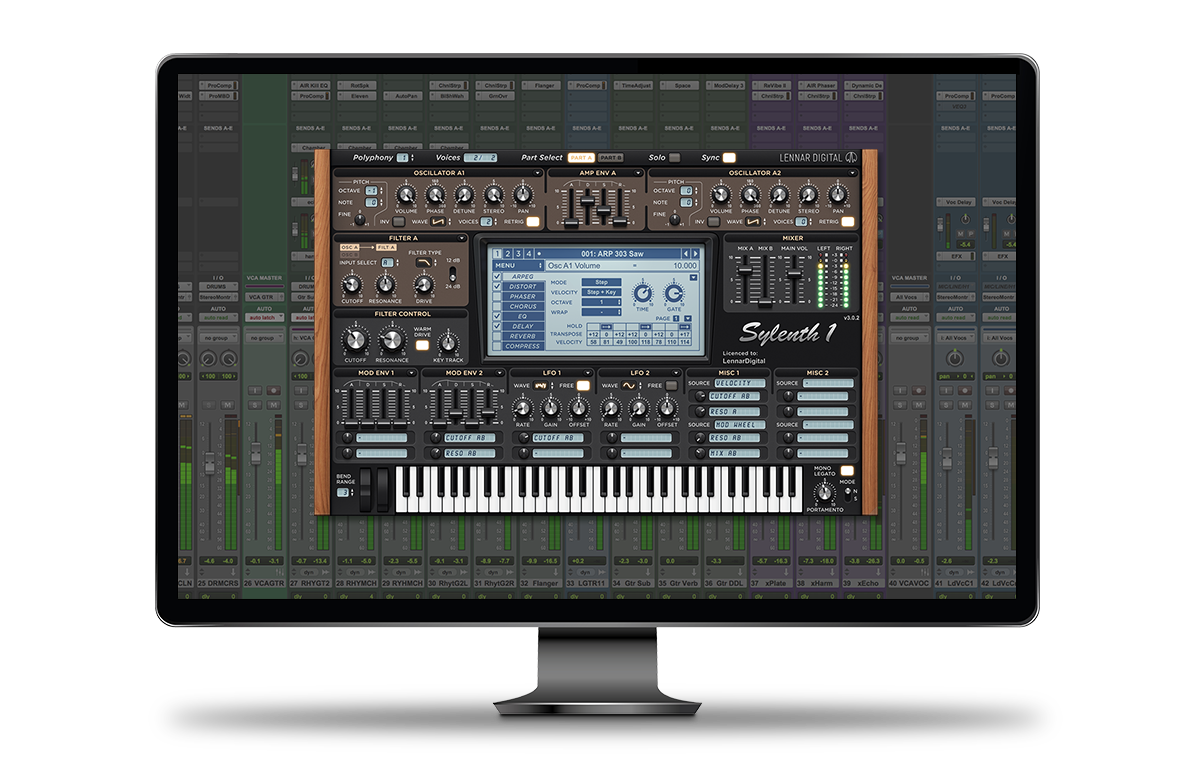Click LennarDigital logo icon

[x=851, y=157]
